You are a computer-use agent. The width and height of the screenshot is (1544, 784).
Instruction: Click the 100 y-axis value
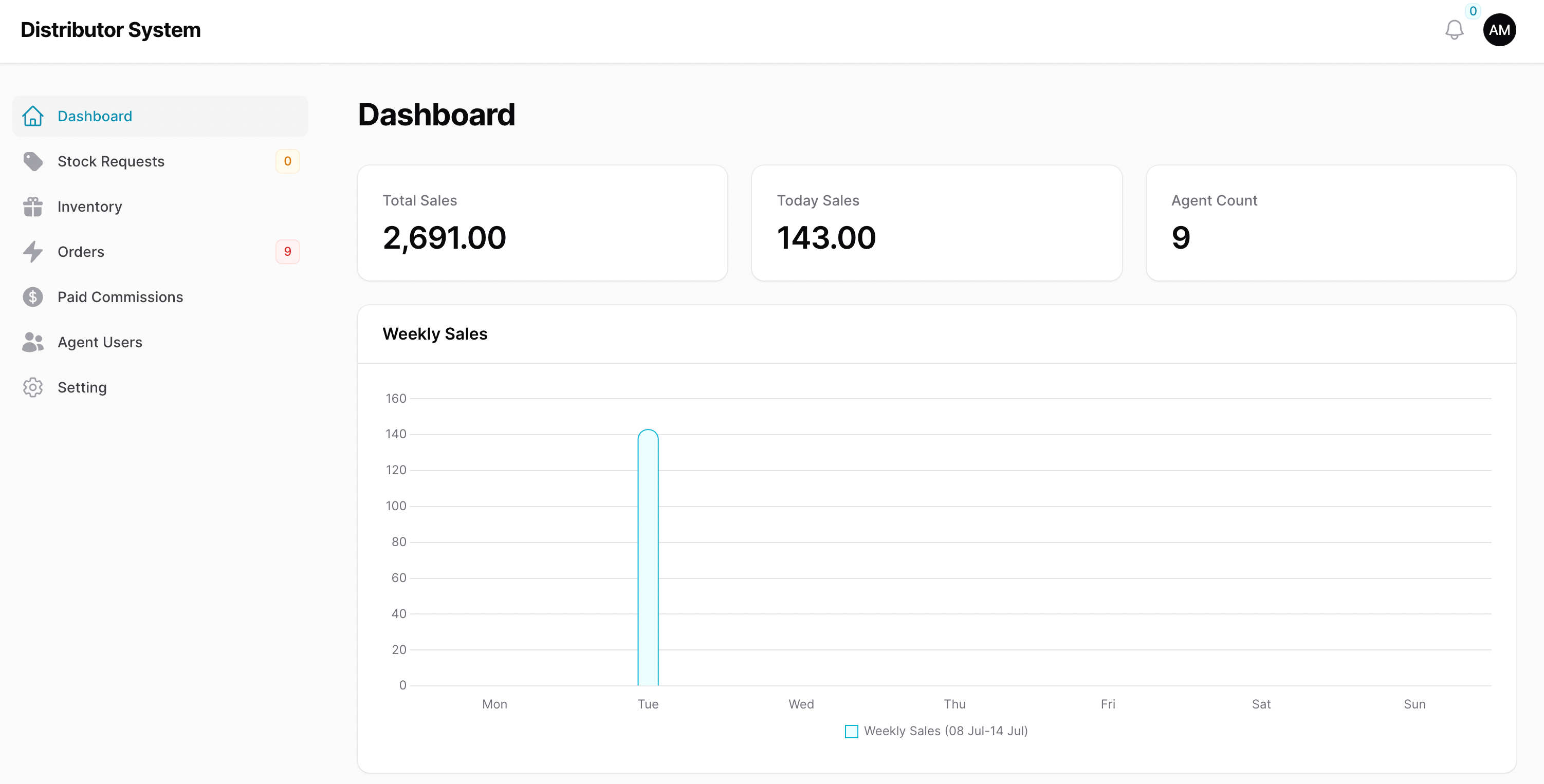[x=396, y=506]
